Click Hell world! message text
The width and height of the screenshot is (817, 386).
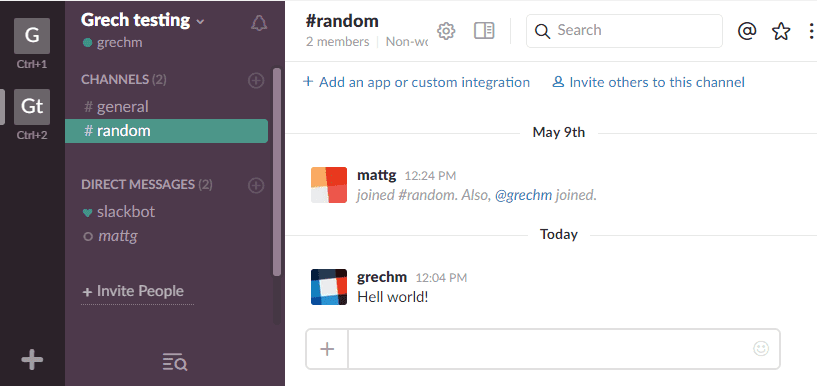click(393, 297)
